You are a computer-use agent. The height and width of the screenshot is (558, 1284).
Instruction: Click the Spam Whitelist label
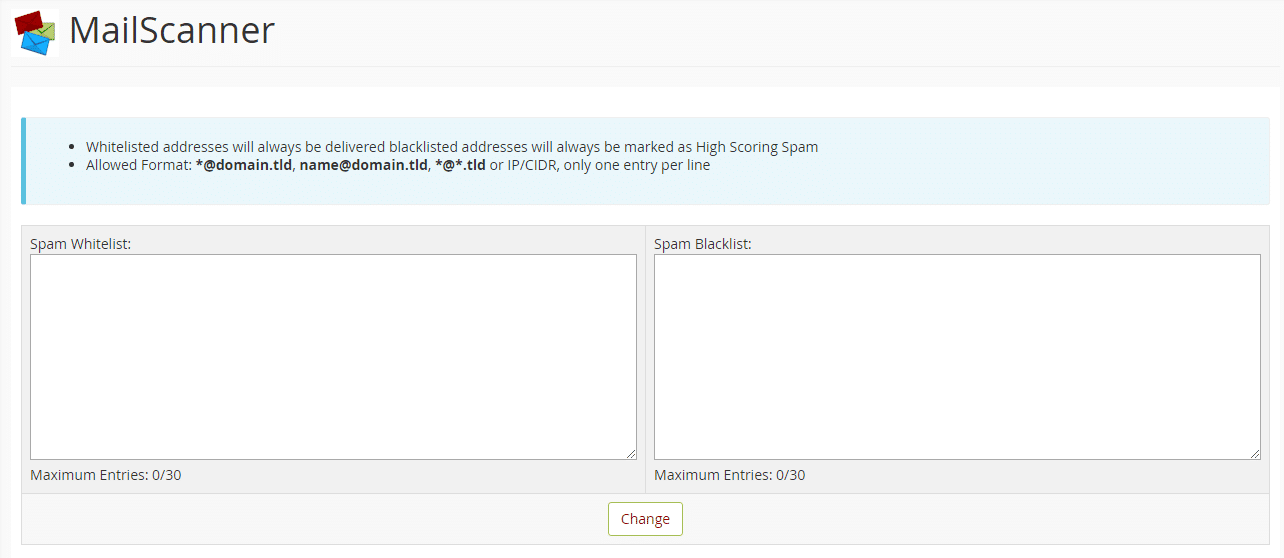[81, 243]
